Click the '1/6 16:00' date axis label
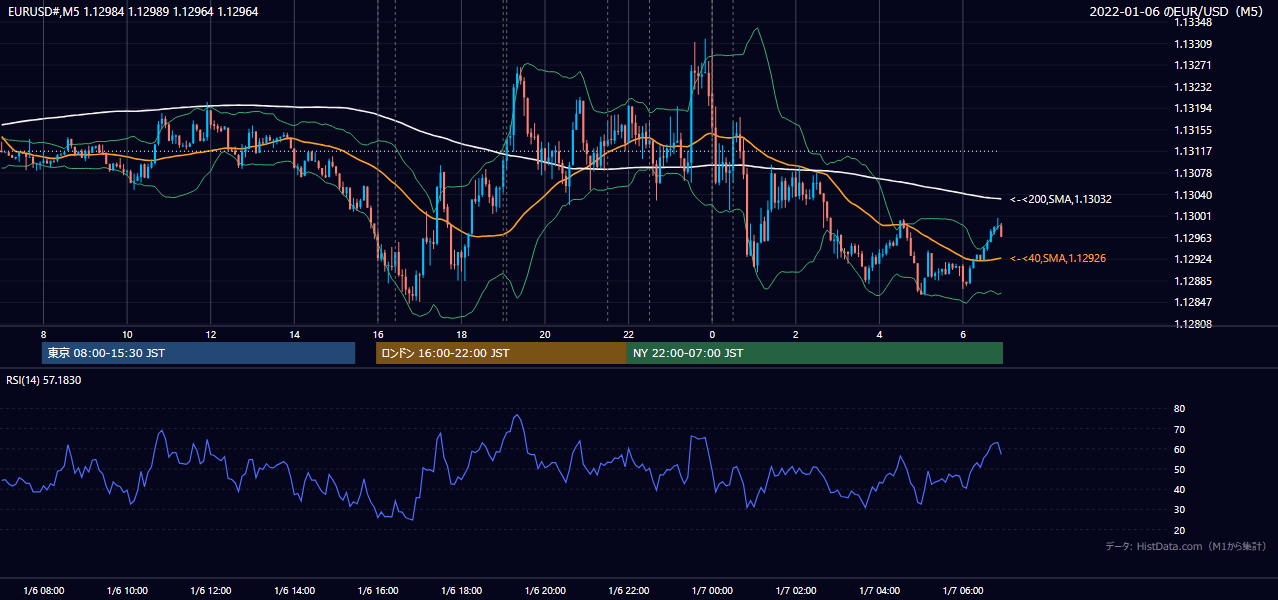Image resolution: width=1278 pixels, height=600 pixels. [377, 591]
